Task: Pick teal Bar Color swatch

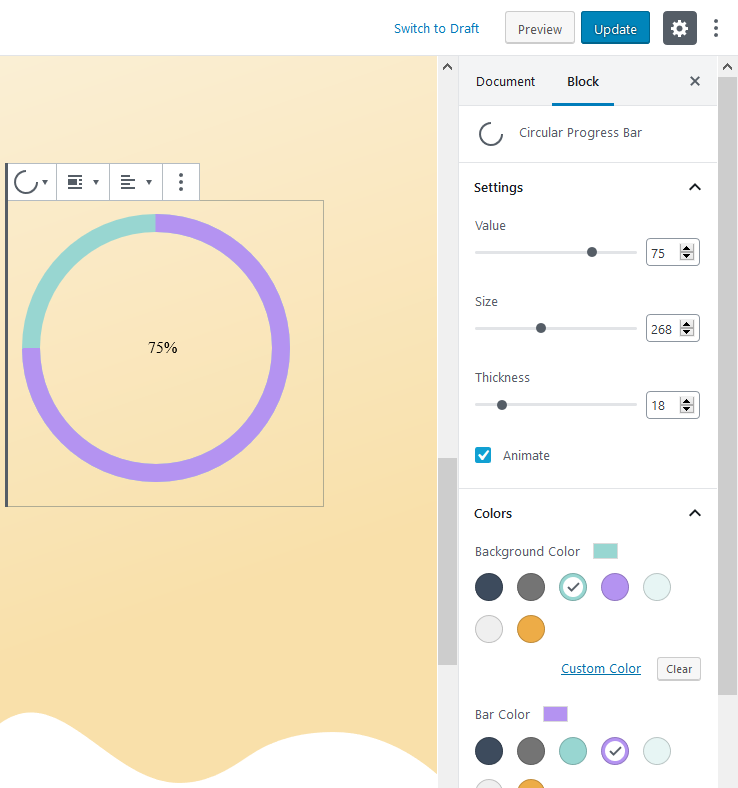Action: click(573, 751)
